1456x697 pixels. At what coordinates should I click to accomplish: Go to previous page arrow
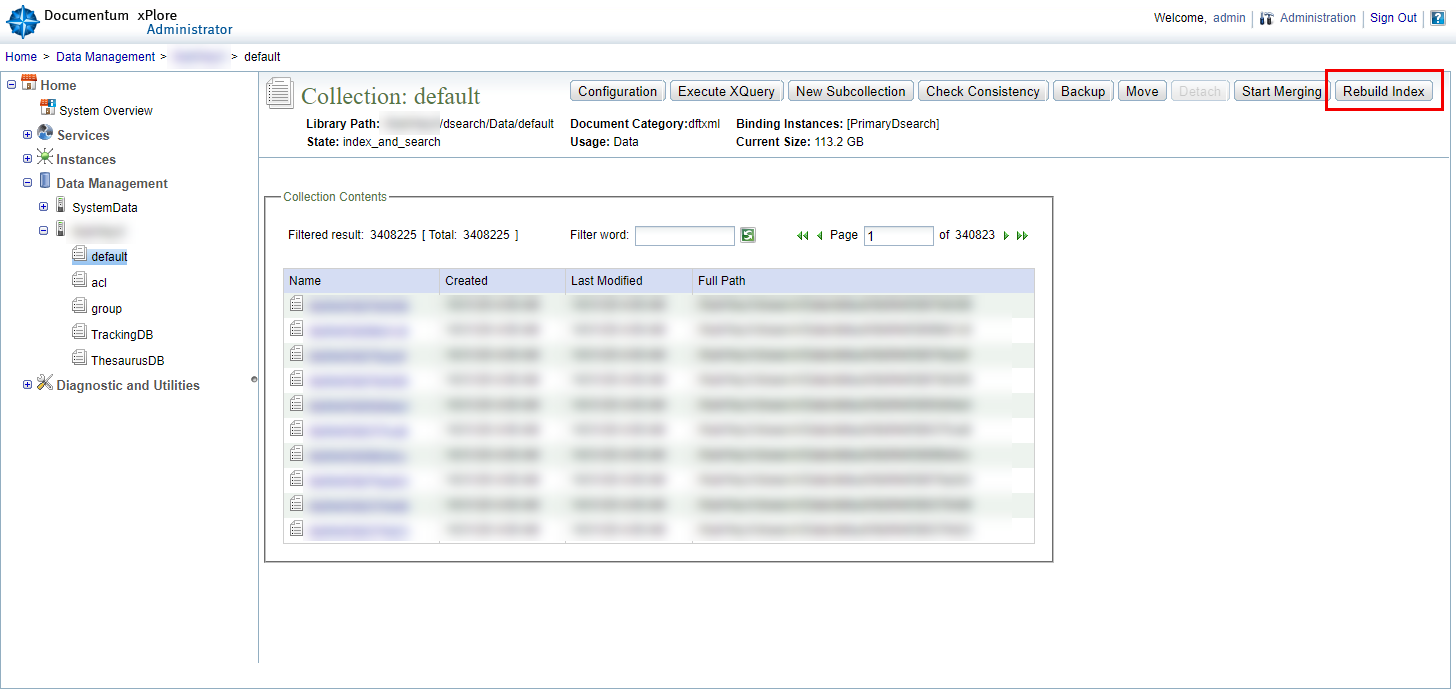coord(820,236)
